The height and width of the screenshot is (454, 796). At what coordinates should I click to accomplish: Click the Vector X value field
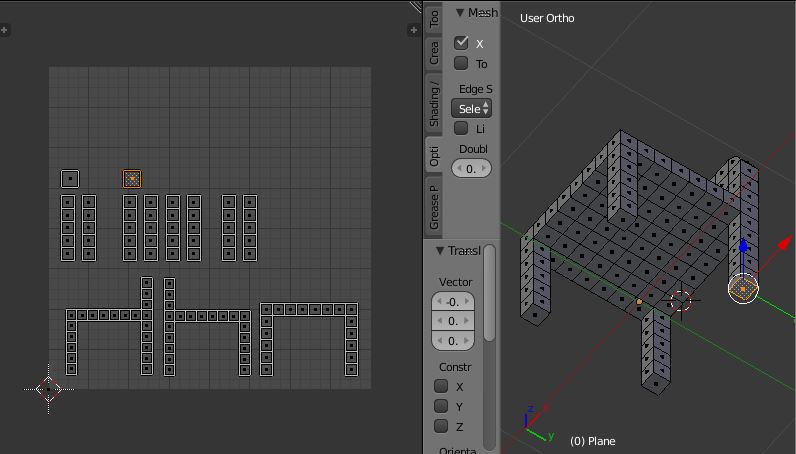click(x=453, y=302)
